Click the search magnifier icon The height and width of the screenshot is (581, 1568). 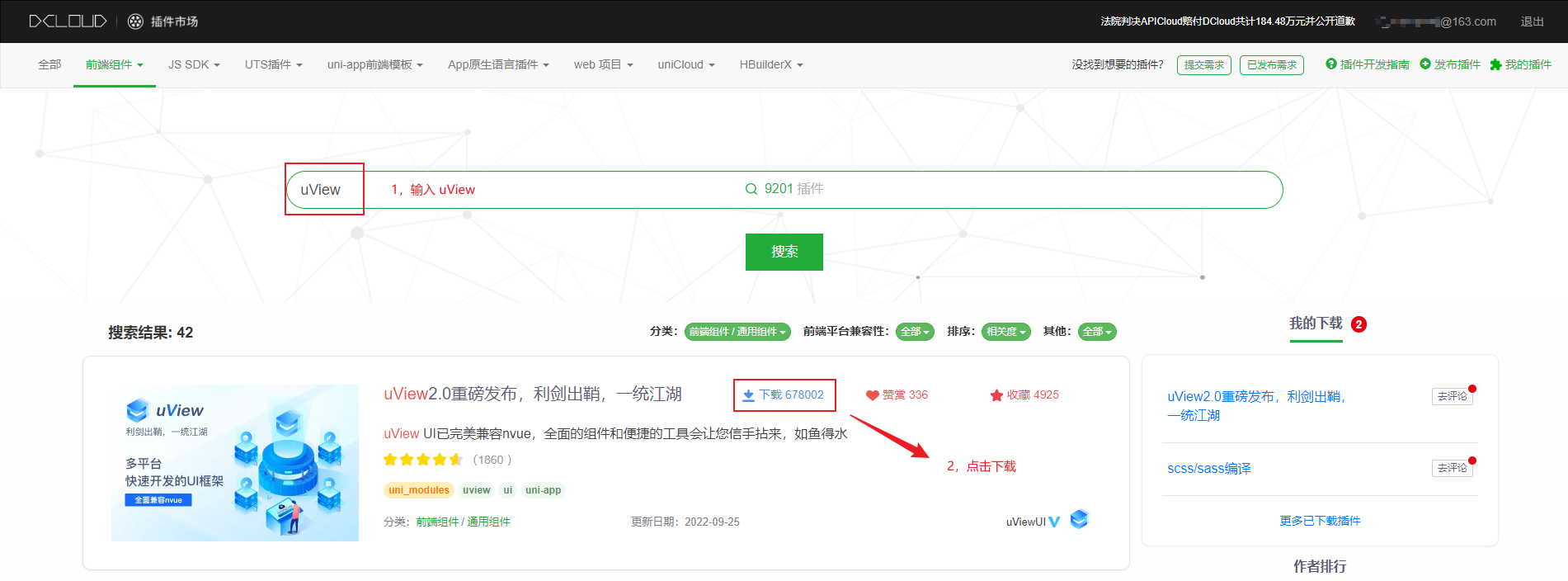pos(751,189)
